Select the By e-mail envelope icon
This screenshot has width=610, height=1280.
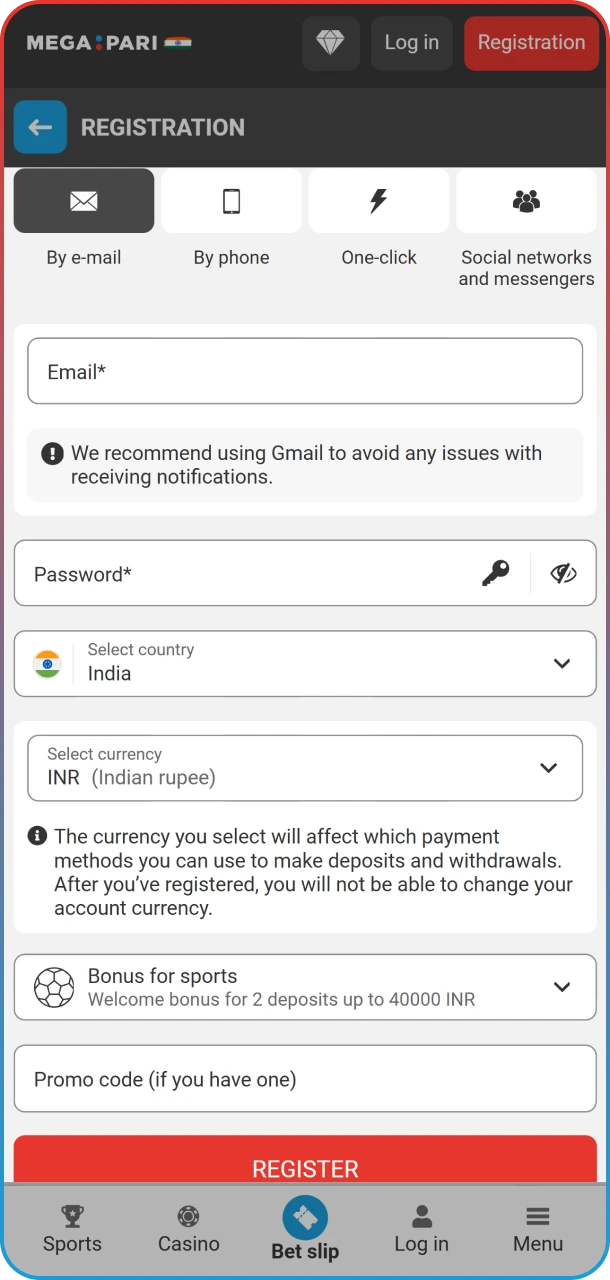(x=84, y=201)
